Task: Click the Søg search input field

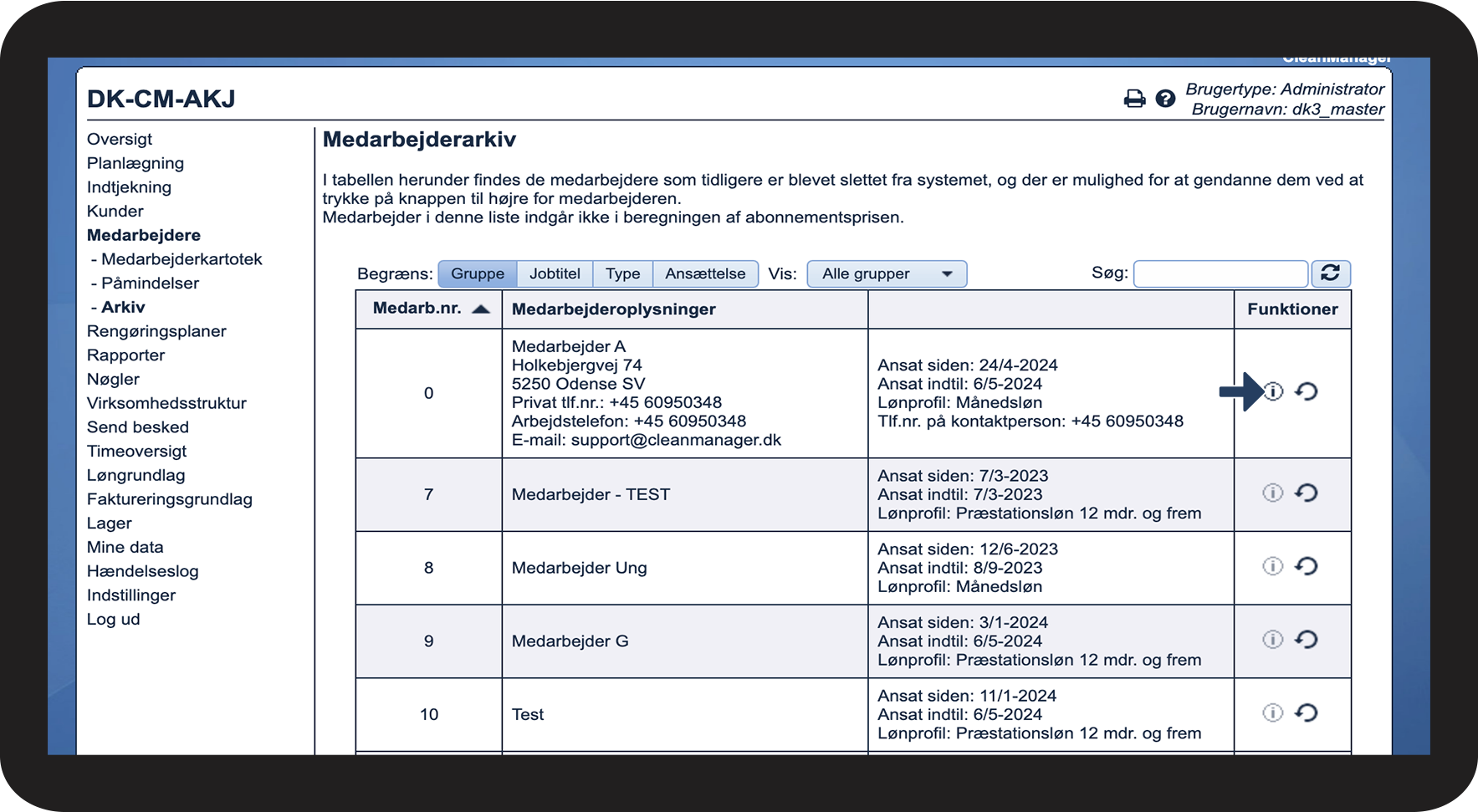Action: tap(1220, 274)
